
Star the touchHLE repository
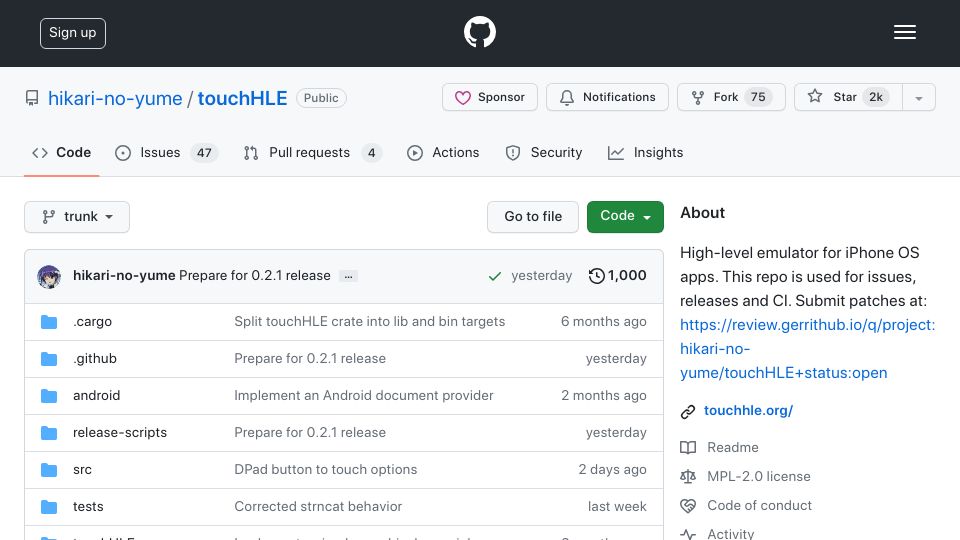point(848,97)
